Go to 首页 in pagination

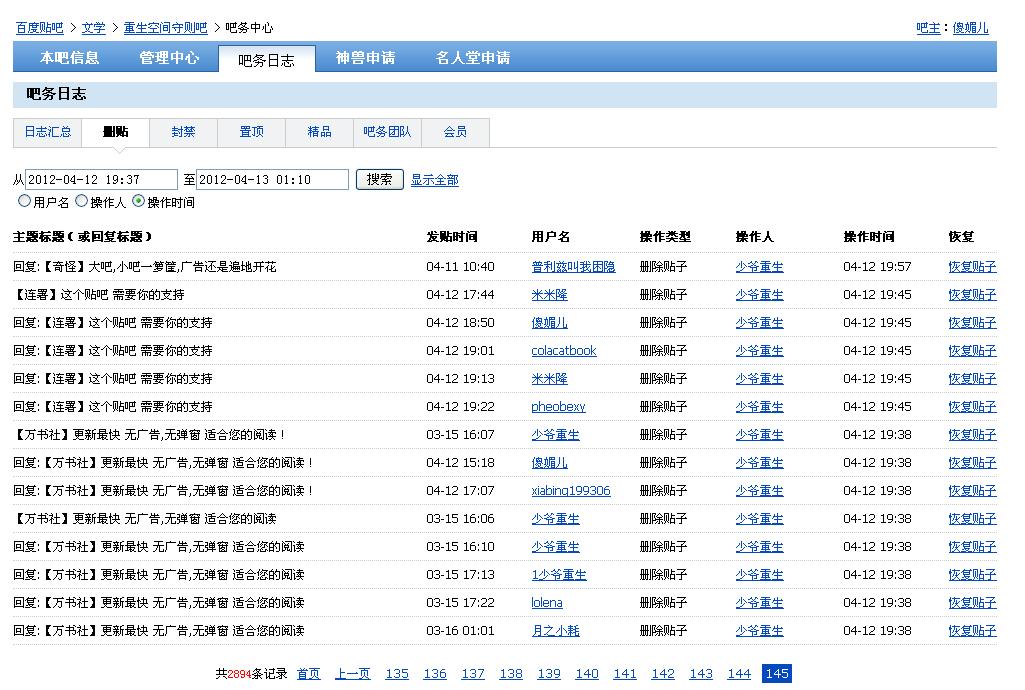click(309, 674)
